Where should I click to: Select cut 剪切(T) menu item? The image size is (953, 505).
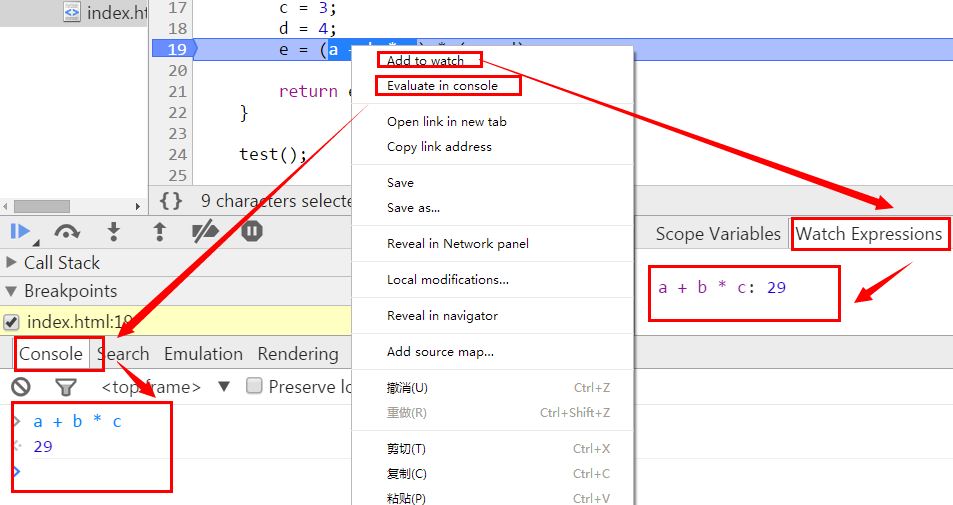[406, 448]
